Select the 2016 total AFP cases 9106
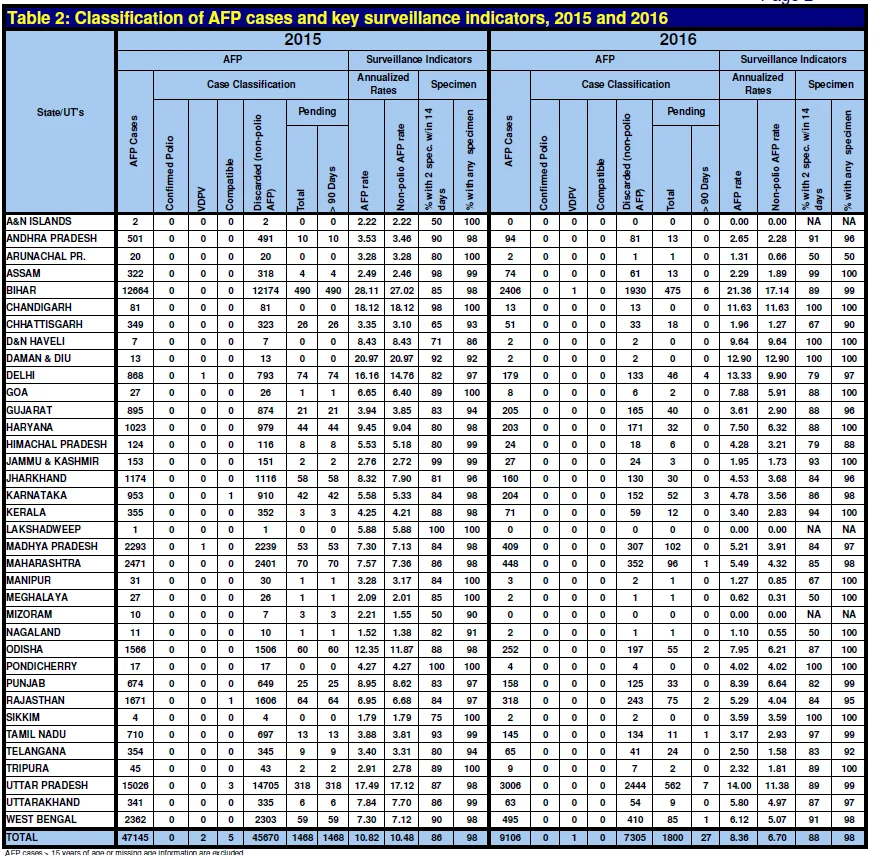Viewport: 875px width, 856px height. point(510,838)
